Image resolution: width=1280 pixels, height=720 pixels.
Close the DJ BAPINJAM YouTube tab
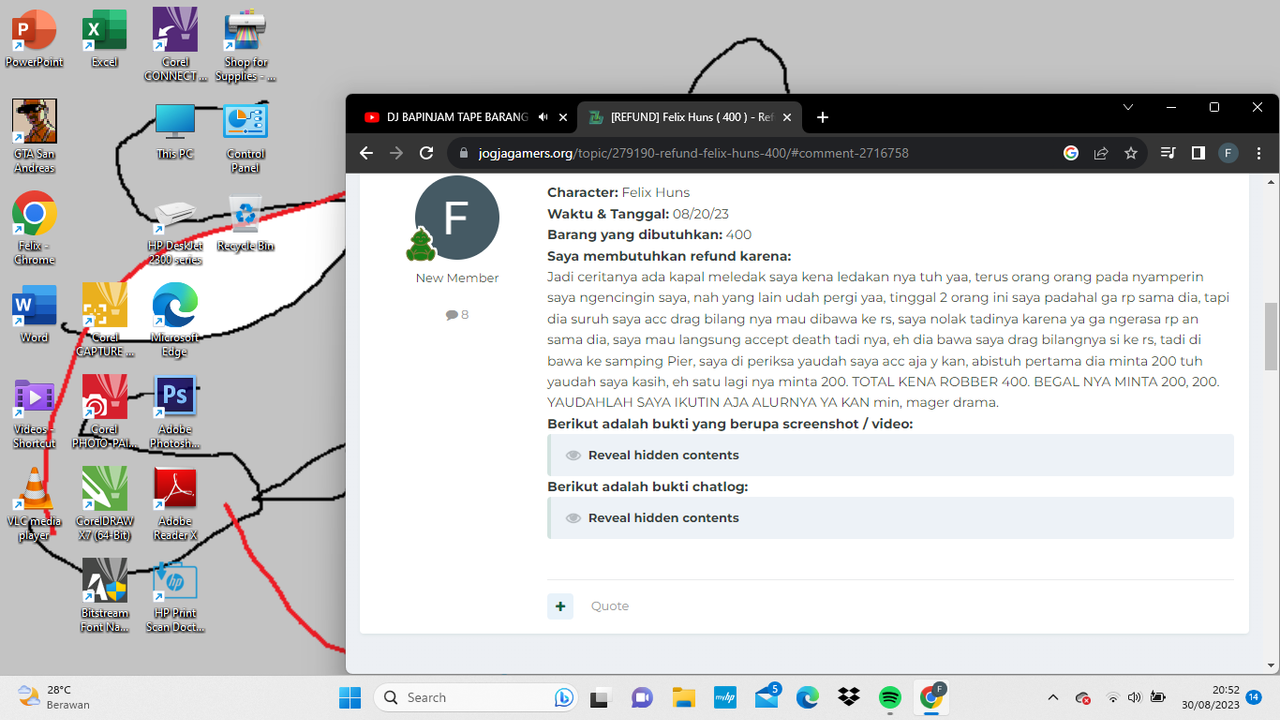click(563, 117)
